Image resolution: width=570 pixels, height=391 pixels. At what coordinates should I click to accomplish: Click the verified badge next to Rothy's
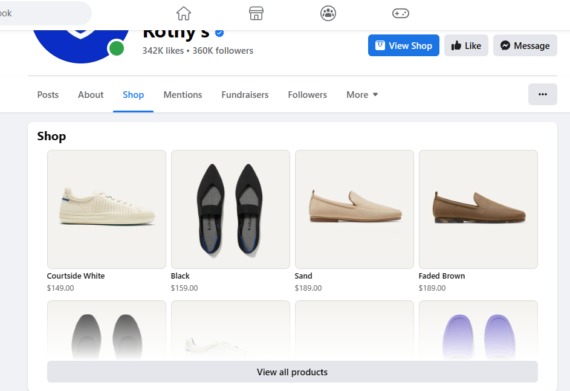[219, 33]
